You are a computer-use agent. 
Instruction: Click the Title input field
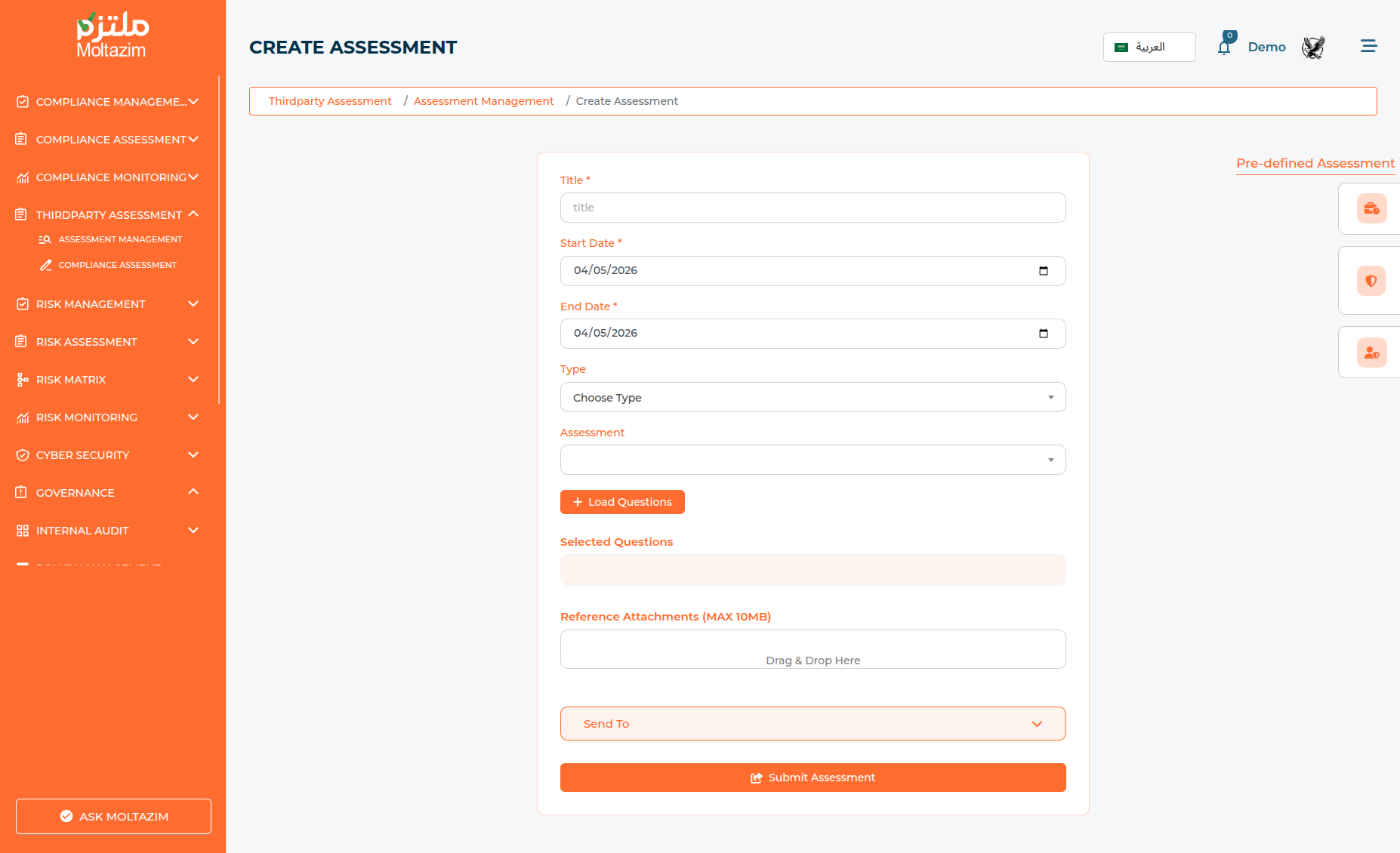pyautogui.click(x=813, y=208)
